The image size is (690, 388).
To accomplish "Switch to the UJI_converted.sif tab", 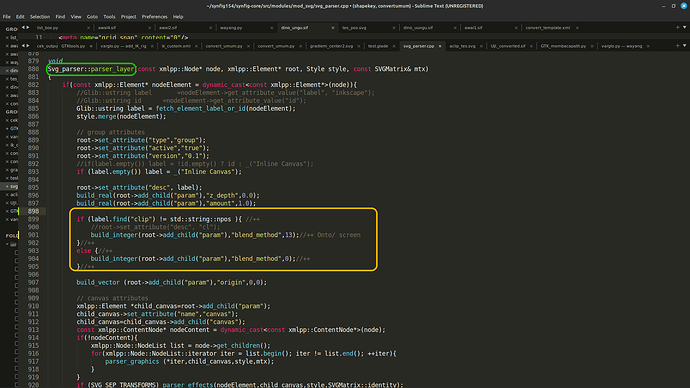I will coord(508,46).
